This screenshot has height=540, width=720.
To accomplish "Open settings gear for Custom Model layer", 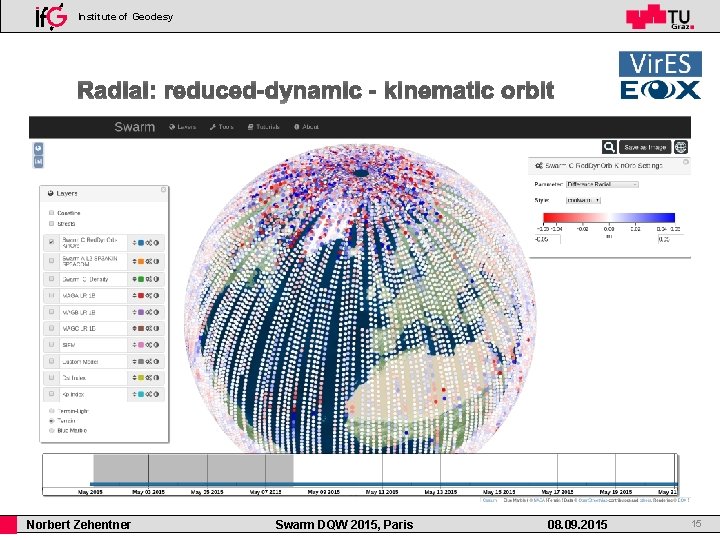I will pos(149,362).
